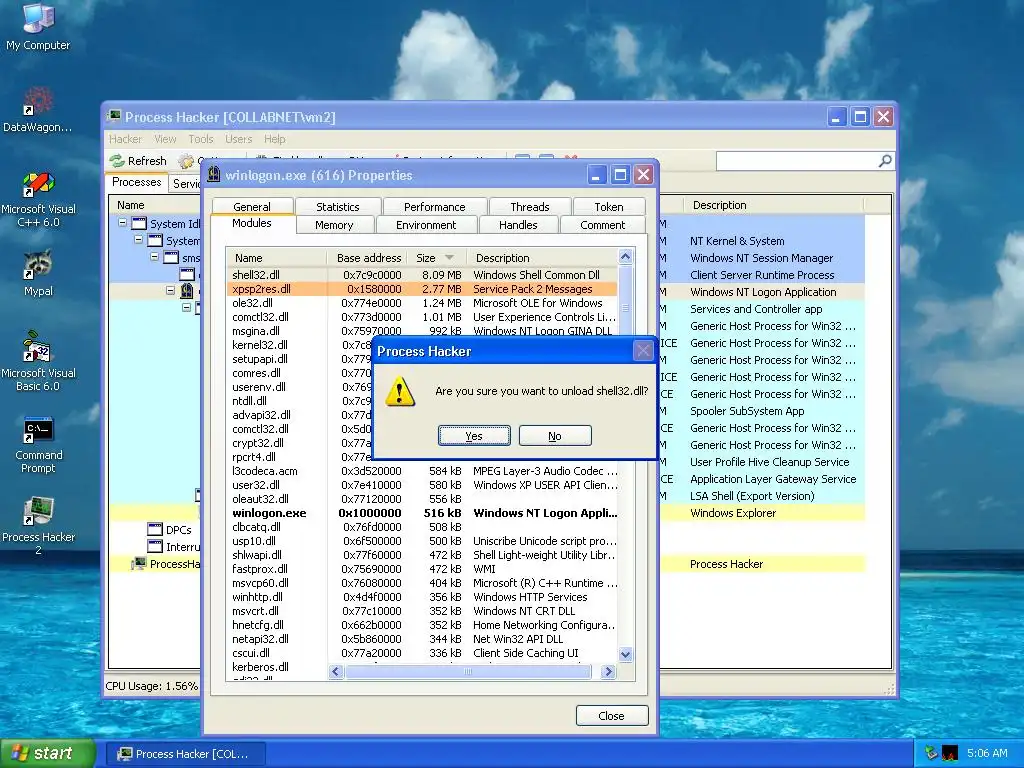Open the Process Hacker 2 desktop shortcut

(38, 526)
